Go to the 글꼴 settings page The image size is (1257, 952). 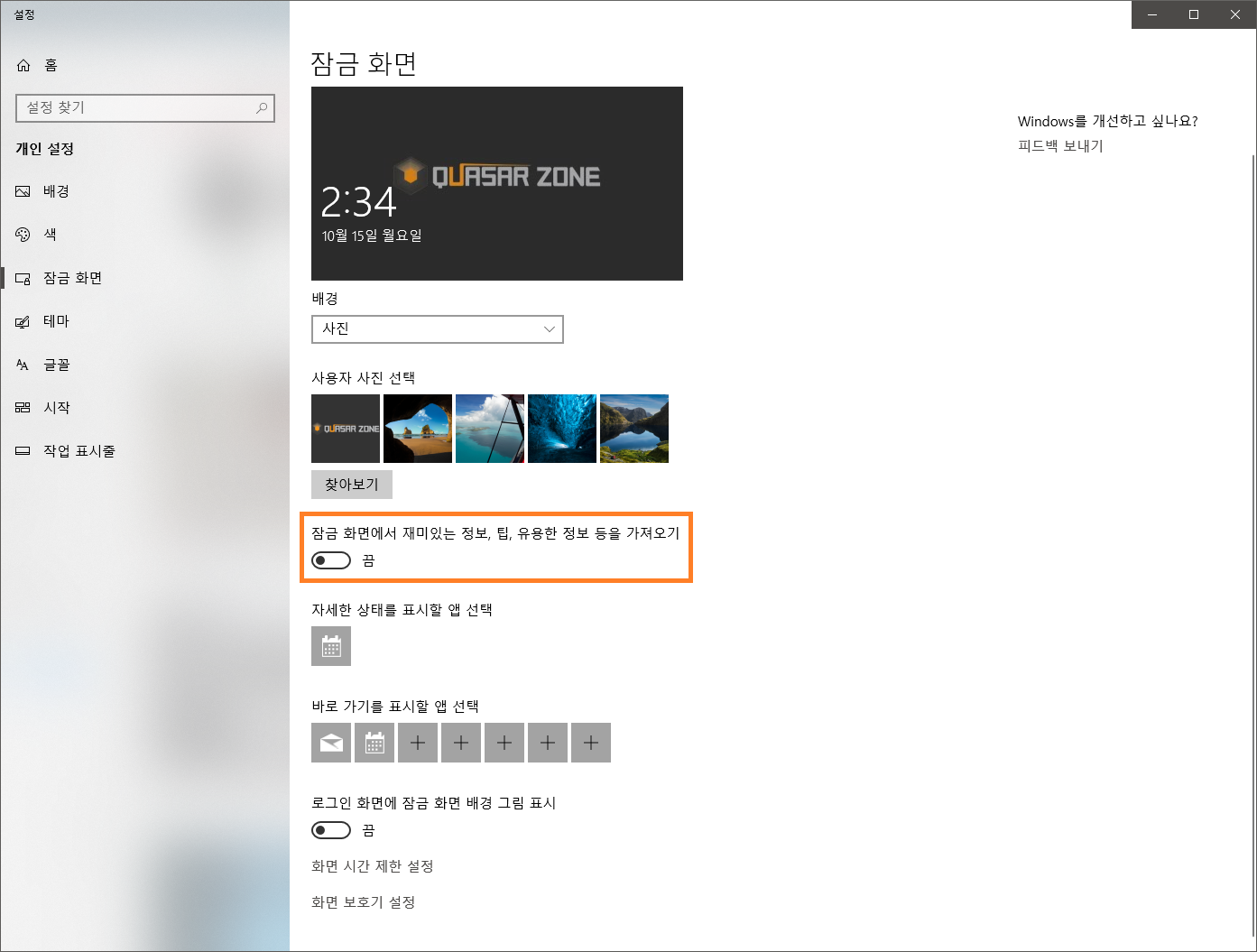(x=144, y=365)
